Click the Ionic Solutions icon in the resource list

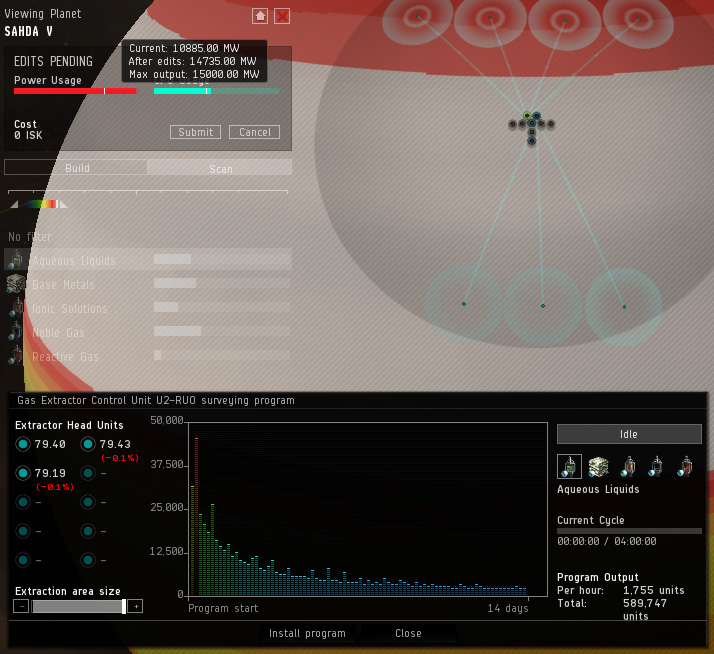pos(16,308)
